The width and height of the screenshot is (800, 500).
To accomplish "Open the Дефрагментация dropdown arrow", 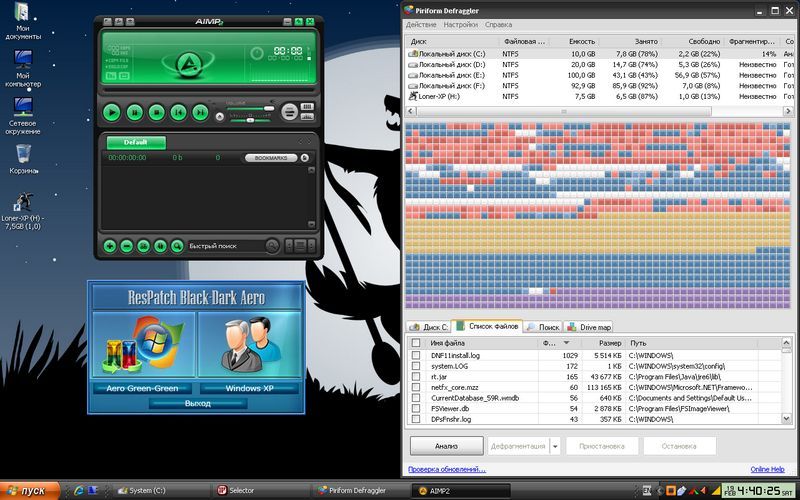I will 554,446.
